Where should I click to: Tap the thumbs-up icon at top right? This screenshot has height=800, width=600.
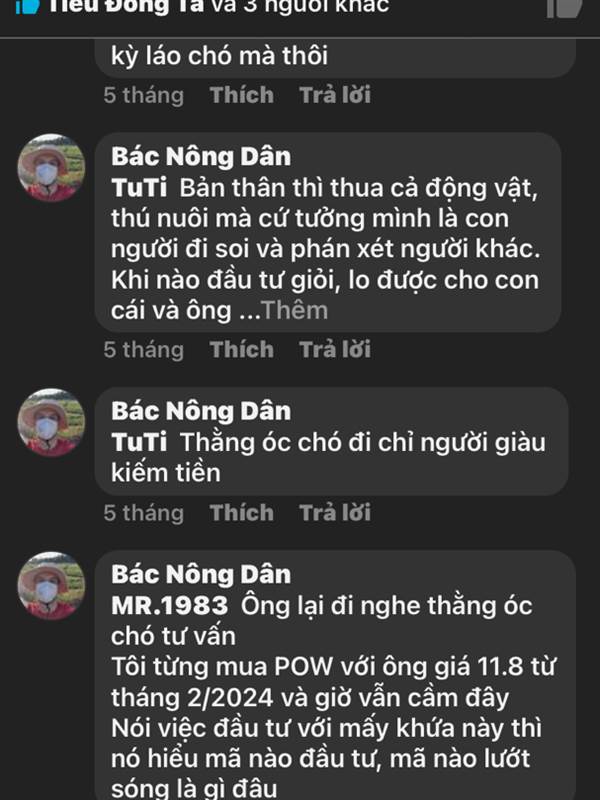[x=564, y=8]
